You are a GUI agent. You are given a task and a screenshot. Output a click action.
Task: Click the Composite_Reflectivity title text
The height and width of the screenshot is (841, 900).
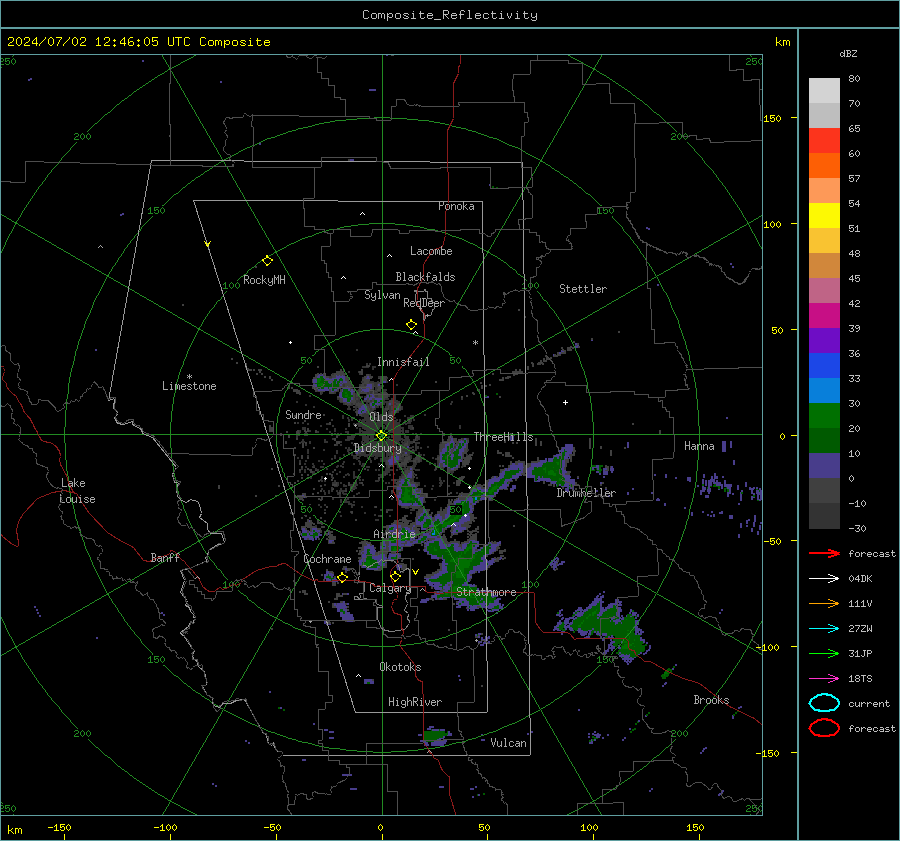pyautogui.click(x=449, y=15)
